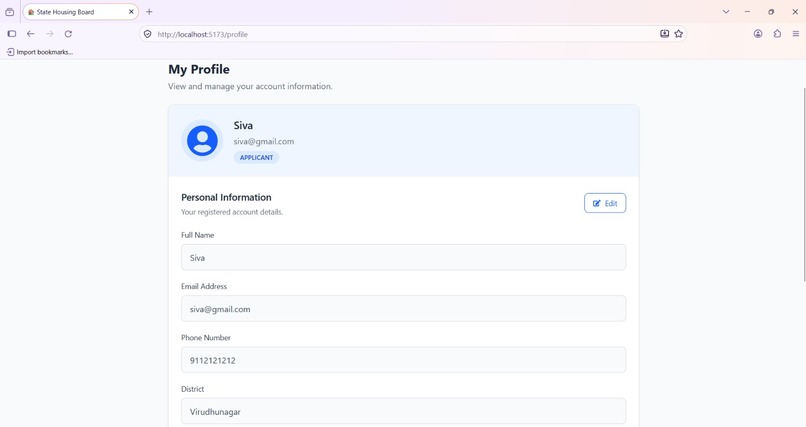Click the address bar URL
This screenshot has width=806, height=427.
pos(203,34)
